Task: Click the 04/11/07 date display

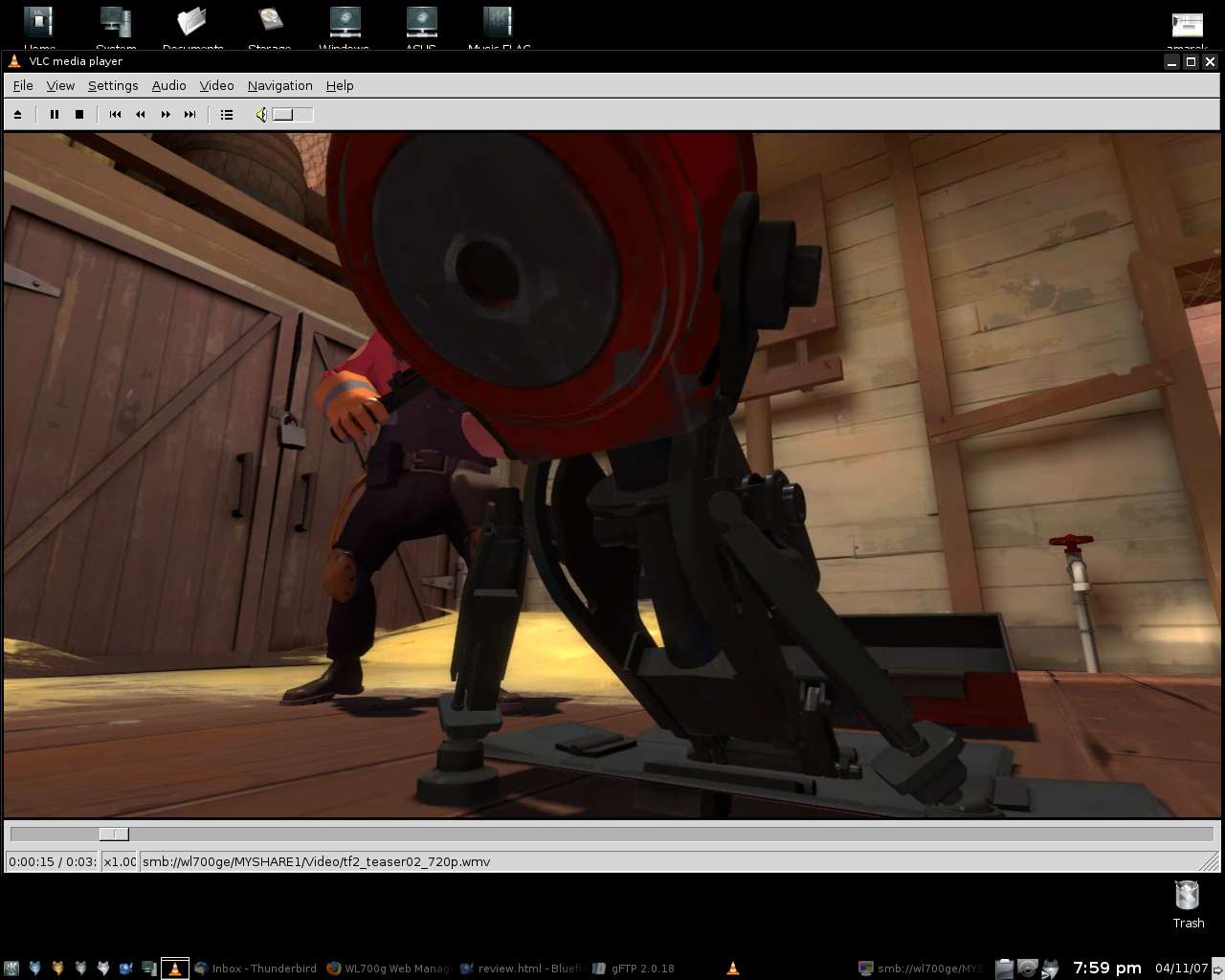Action: (x=1182, y=969)
